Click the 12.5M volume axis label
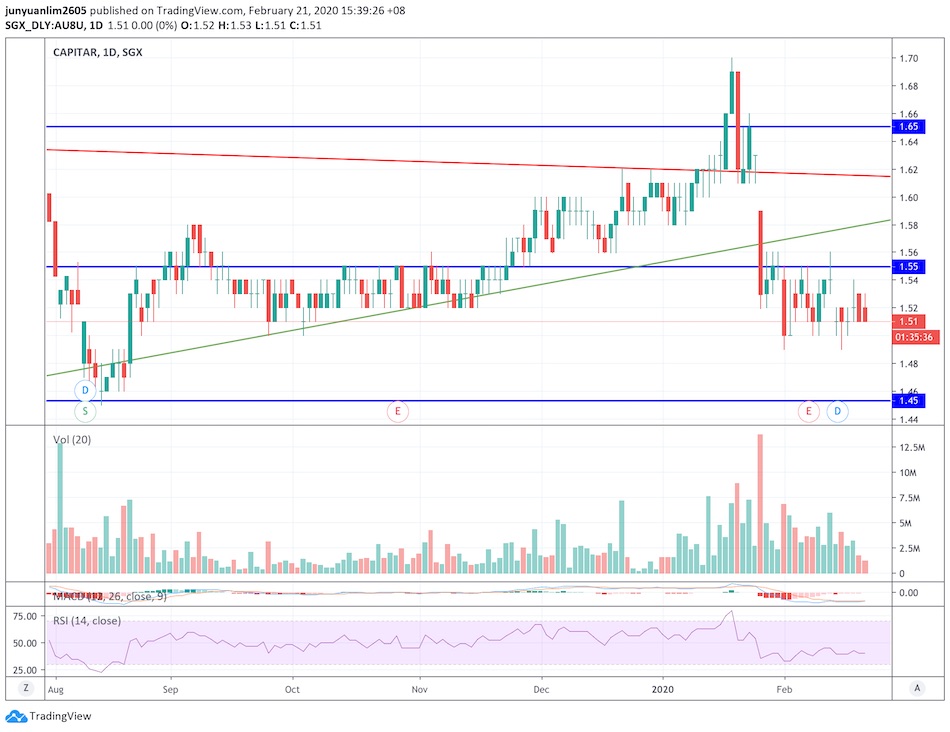The image size is (950, 732). pos(912,448)
